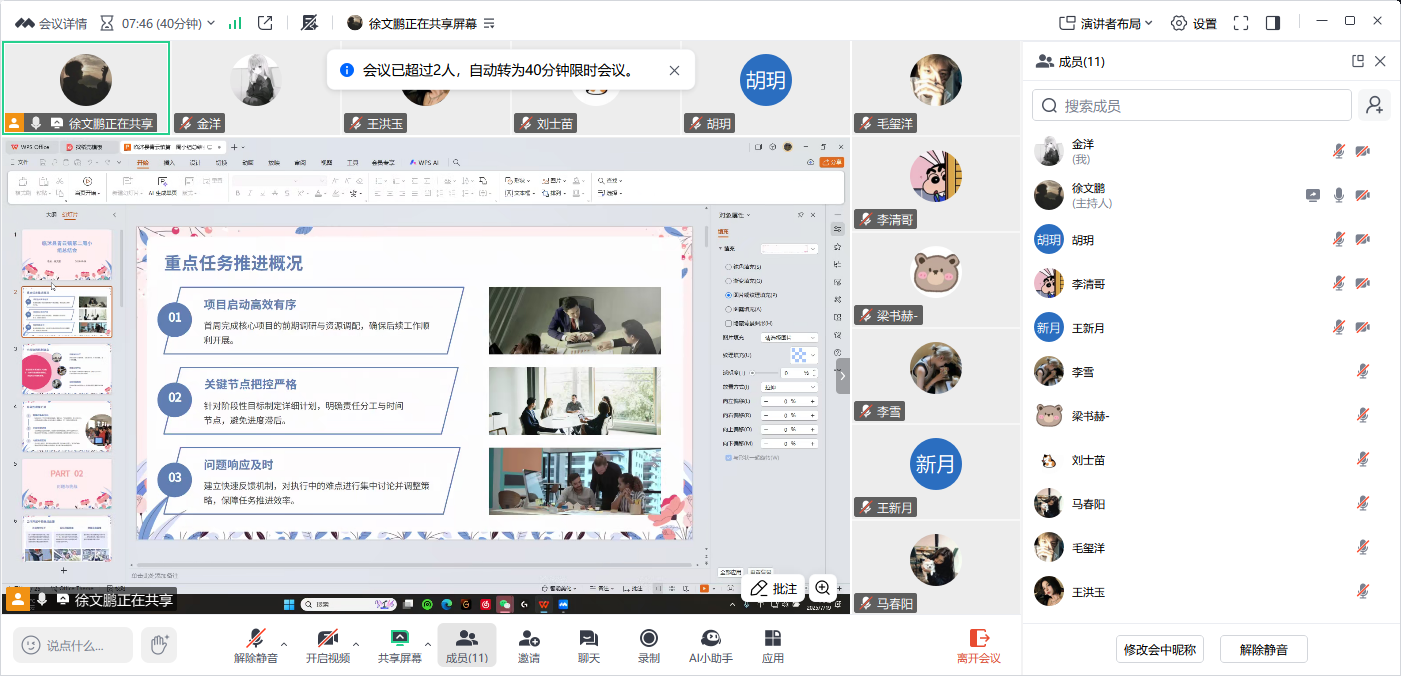Open the 设置 settings menu
Screen dimensions: 1401x676
pyautogui.click(x=1194, y=23)
